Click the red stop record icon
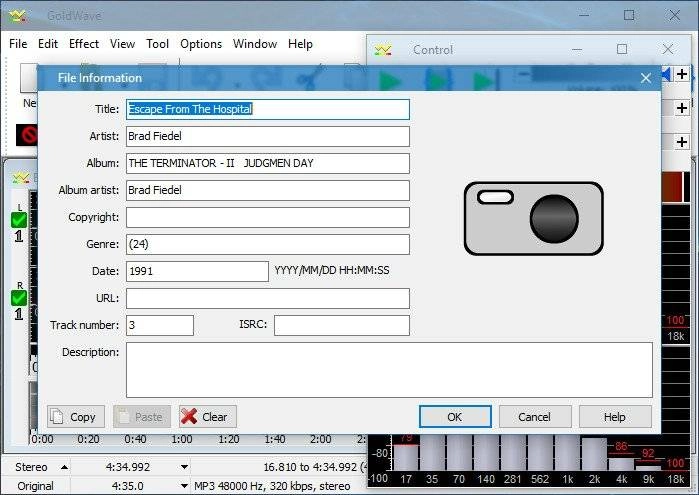Viewport: 699px width, 495px height. [26, 135]
